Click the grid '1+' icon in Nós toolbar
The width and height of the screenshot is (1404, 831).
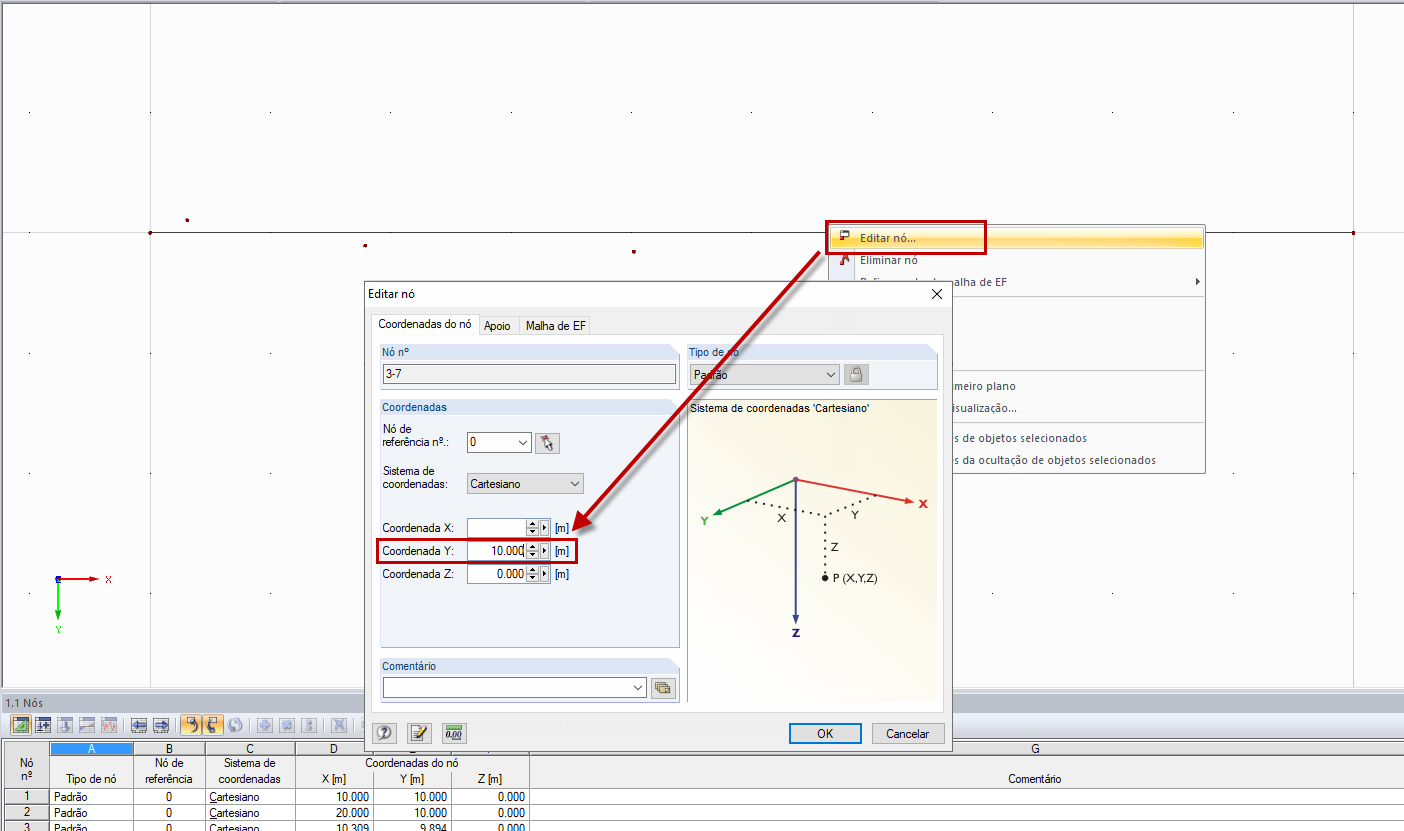point(43,725)
